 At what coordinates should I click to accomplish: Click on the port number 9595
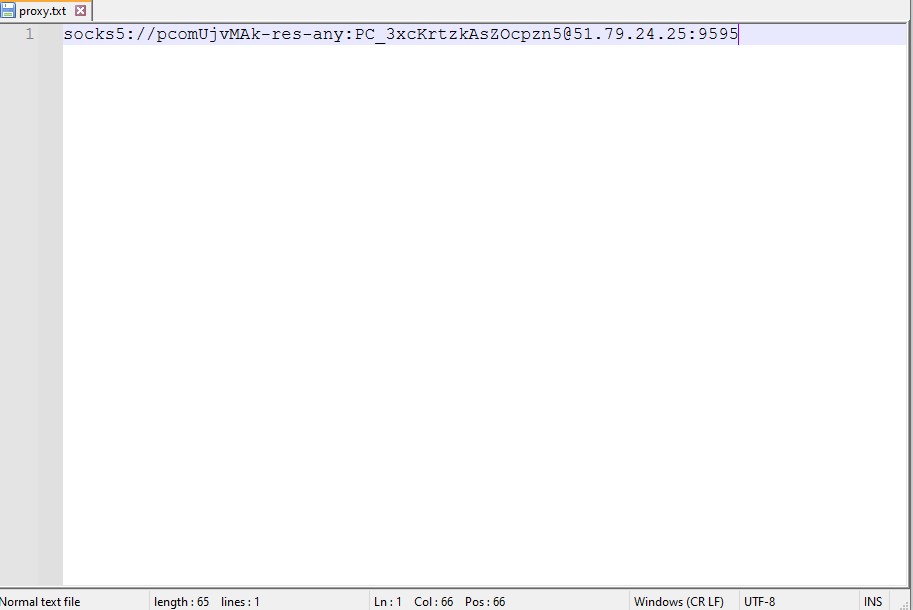coord(718,35)
